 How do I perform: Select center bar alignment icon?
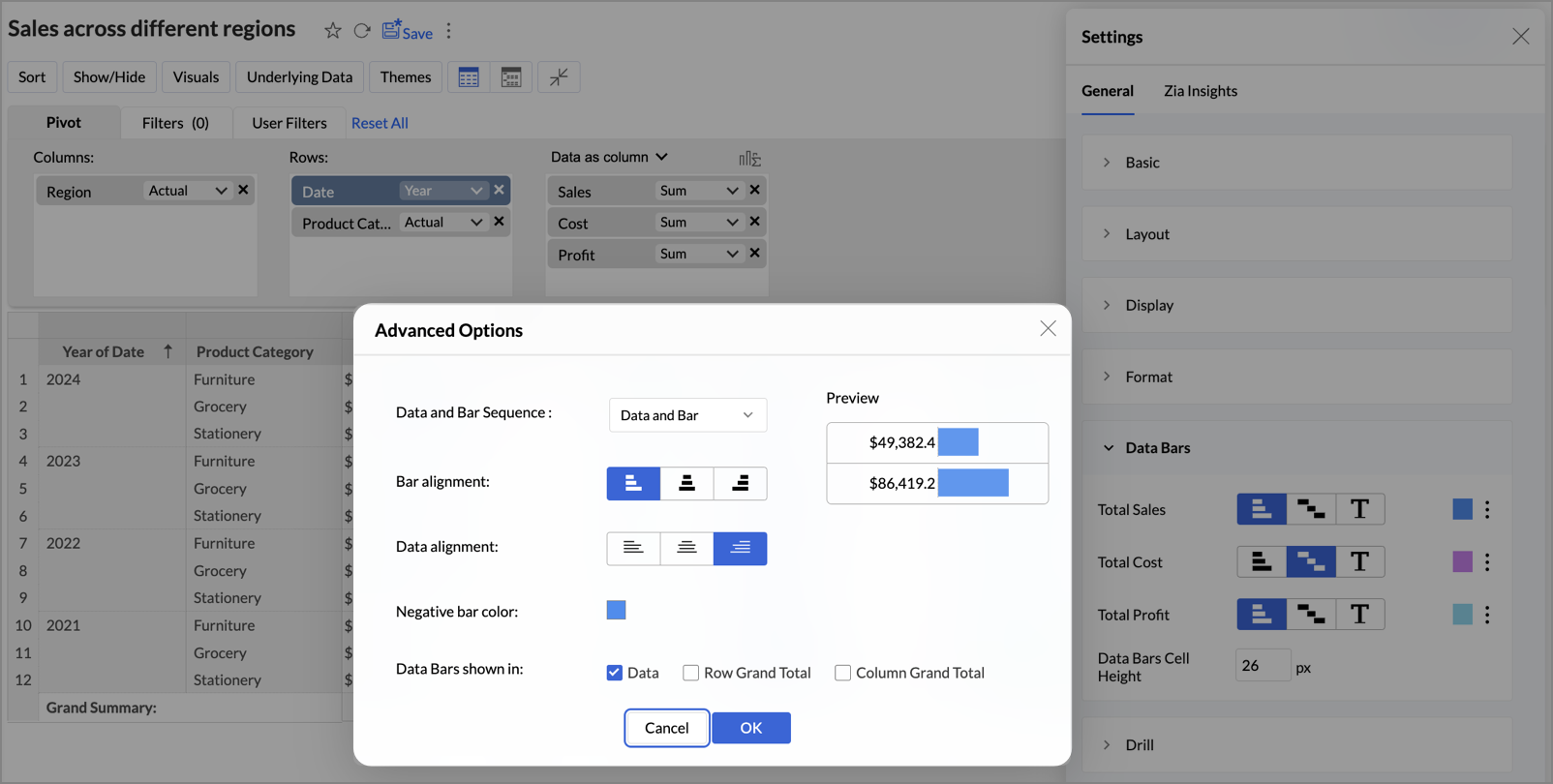point(686,483)
